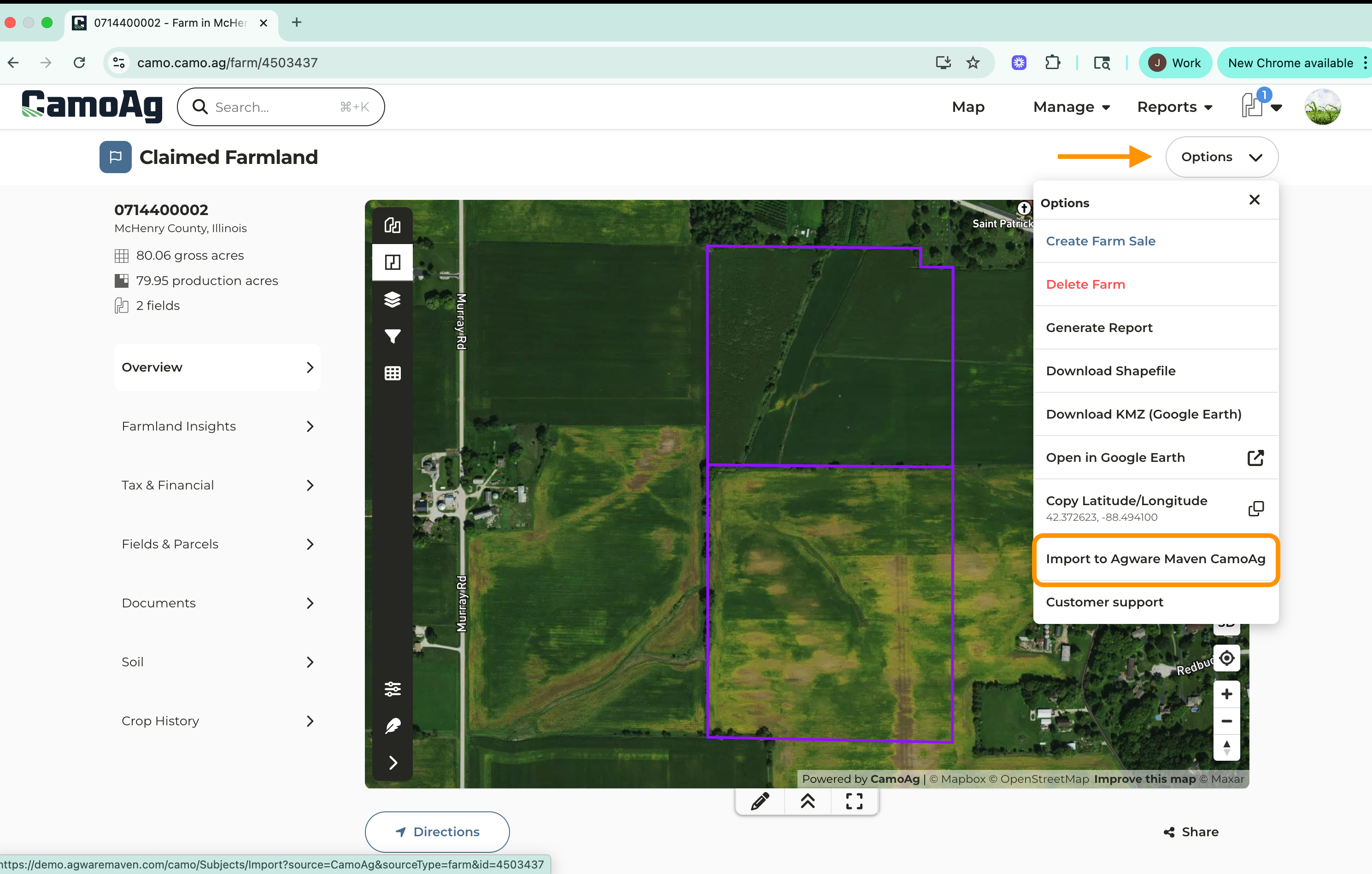Open the map layers stack icon
Viewport: 1372px width, 874px height.
click(392, 299)
